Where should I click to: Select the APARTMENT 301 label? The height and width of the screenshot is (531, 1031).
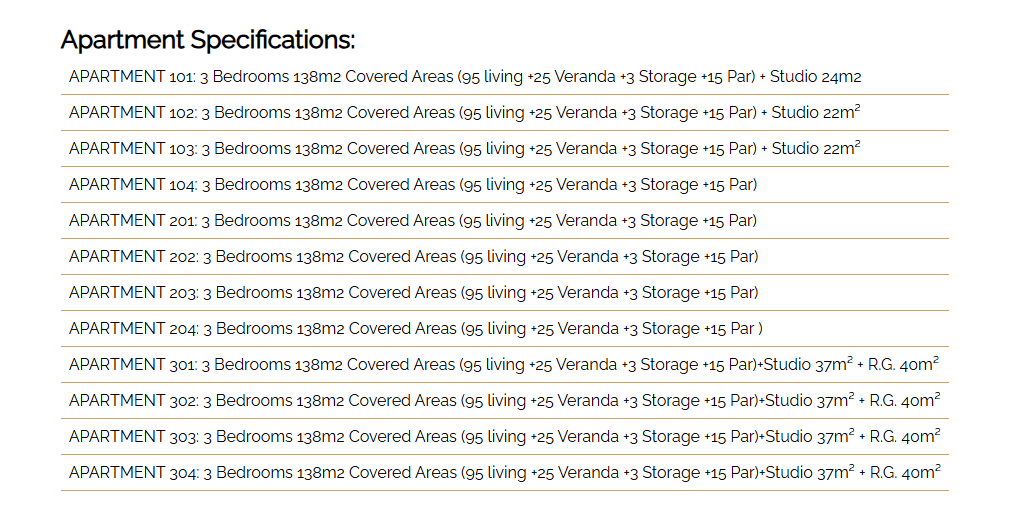coord(132,365)
